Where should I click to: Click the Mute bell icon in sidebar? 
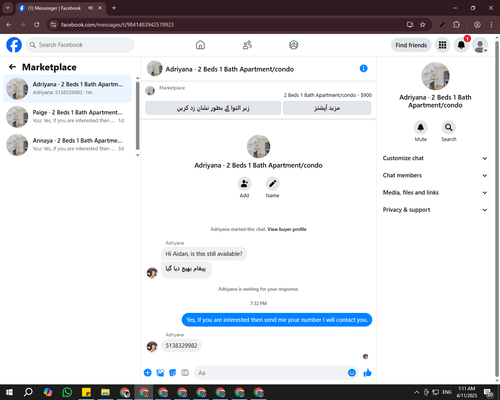(421, 127)
